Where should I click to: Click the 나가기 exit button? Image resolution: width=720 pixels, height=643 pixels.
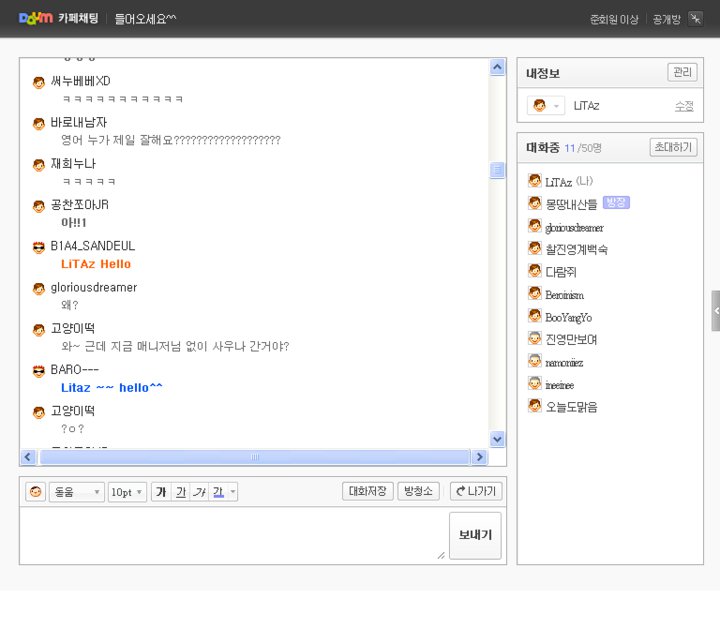[x=476, y=491]
